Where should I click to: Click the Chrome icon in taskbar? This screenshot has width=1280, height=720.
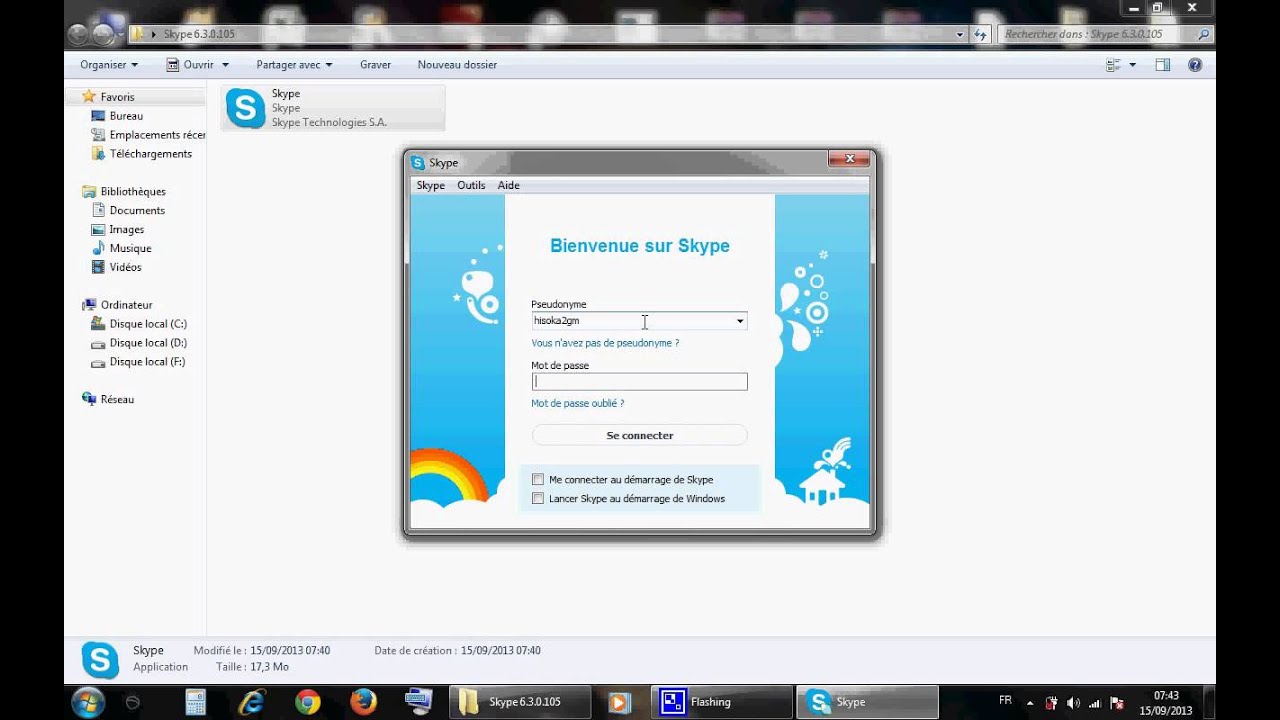pos(307,702)
